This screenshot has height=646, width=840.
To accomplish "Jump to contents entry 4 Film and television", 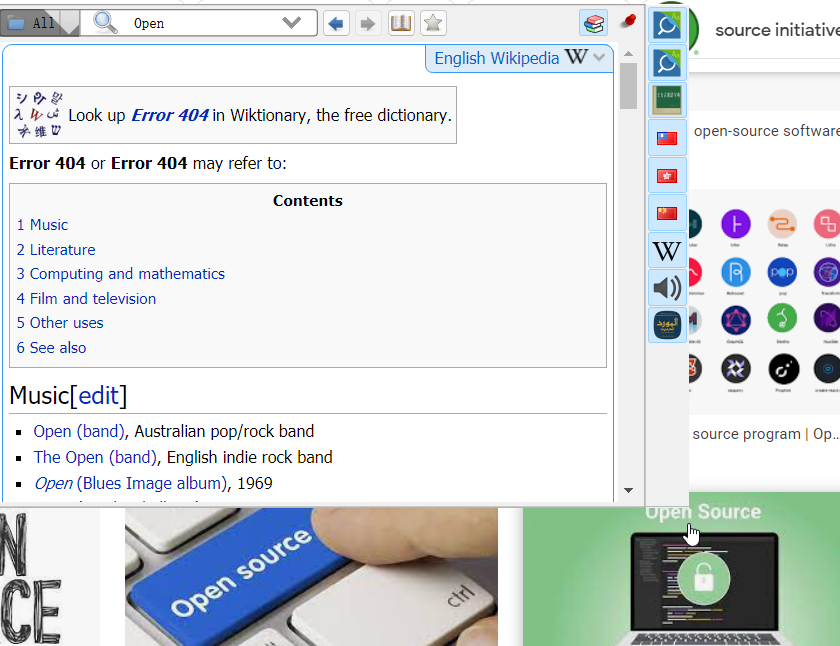I will click(x=86, y=298).
